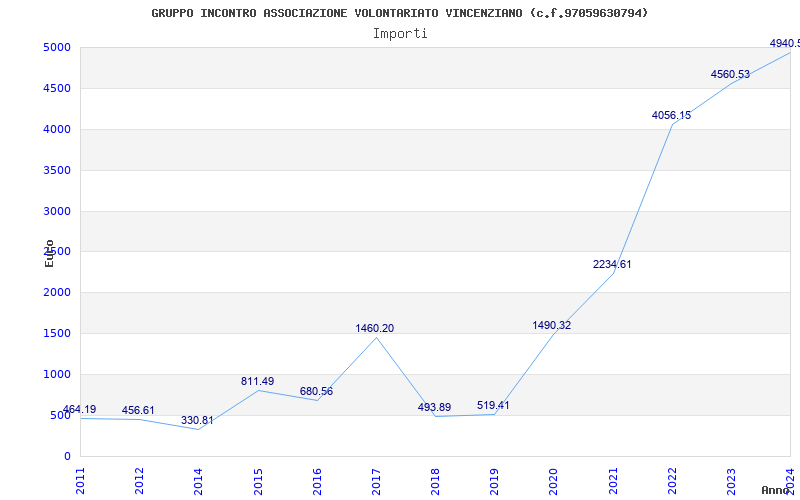Click the 2012 x-axis year label
Image resolution: width=800 pixels, height=500 pixels.
pyautogui.click(x=139, y=481)
